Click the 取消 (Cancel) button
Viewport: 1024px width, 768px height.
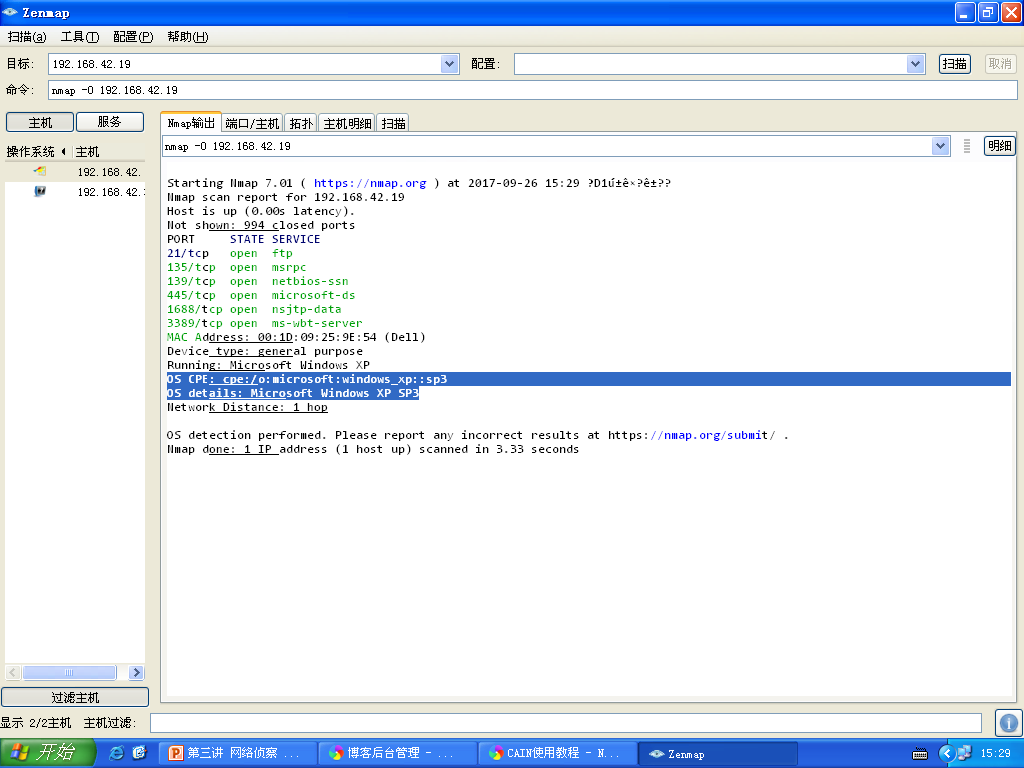[1000, 64]
